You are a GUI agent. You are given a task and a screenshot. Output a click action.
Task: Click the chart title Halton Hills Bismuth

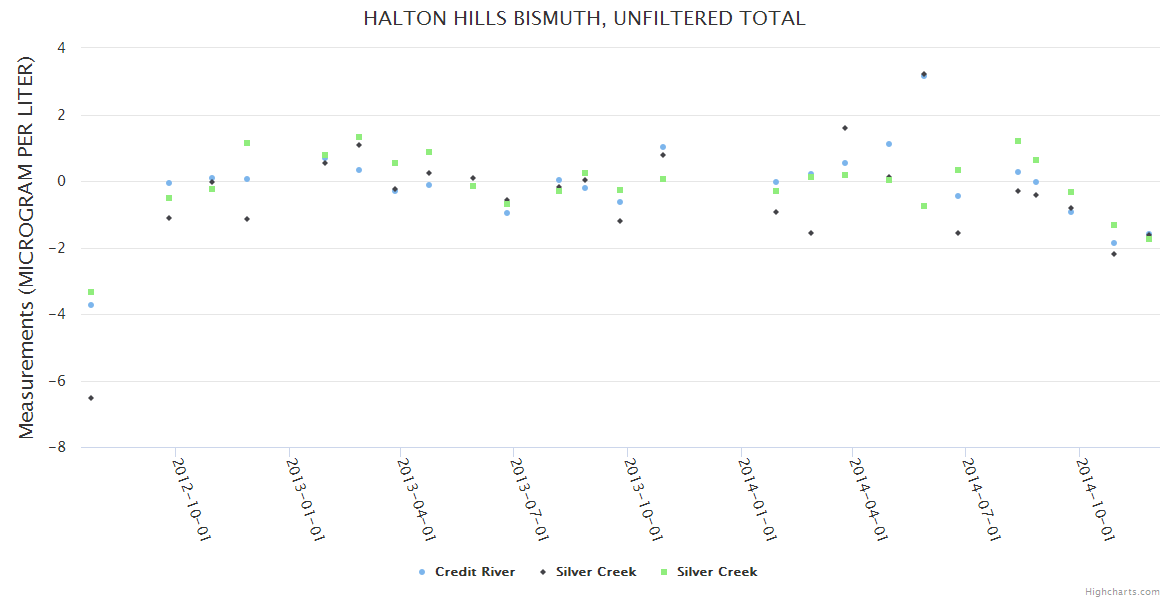point(584,18)
